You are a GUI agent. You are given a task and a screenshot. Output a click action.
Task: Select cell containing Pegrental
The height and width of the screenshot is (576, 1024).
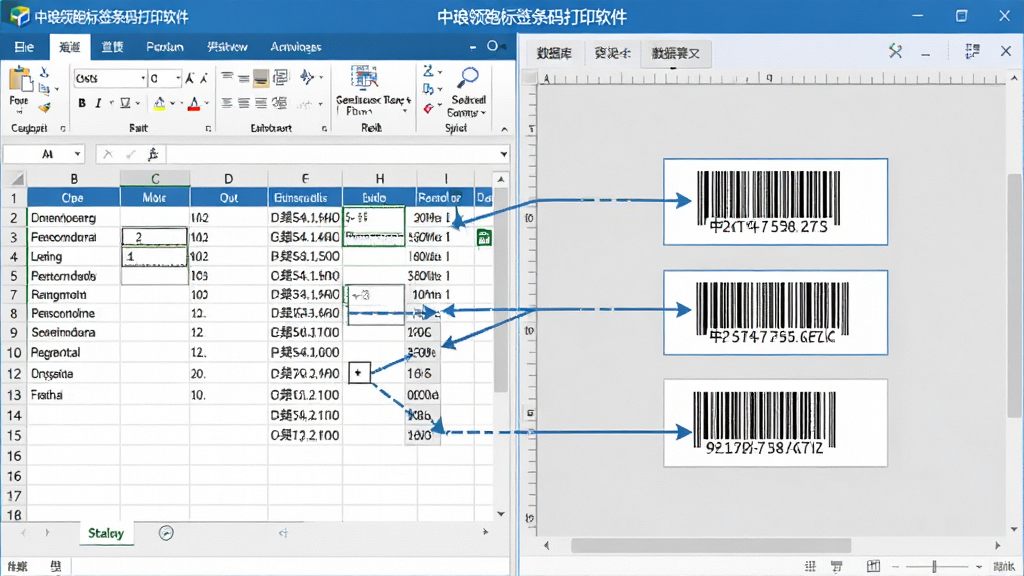tap(73, 353)
